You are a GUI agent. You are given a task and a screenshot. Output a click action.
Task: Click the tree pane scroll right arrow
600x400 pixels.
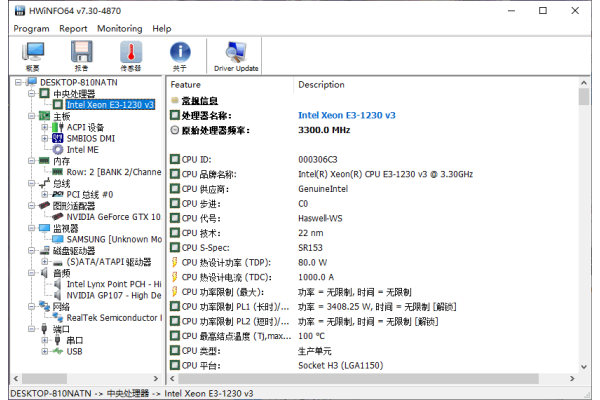156,379
